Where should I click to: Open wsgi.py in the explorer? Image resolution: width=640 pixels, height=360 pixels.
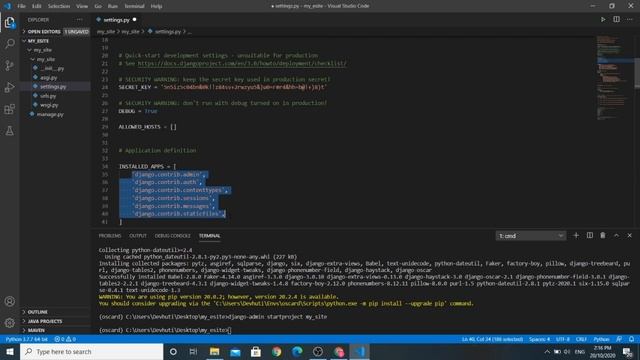click(49, 105)
